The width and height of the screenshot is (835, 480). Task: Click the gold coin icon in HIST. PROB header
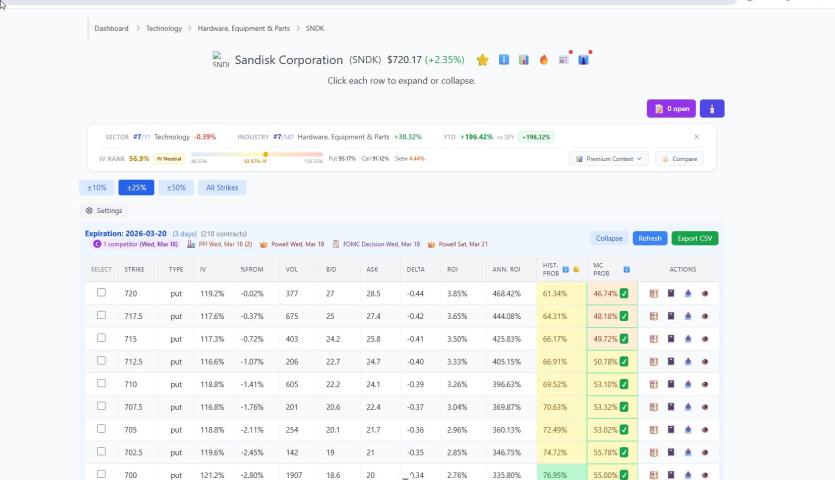576,270
